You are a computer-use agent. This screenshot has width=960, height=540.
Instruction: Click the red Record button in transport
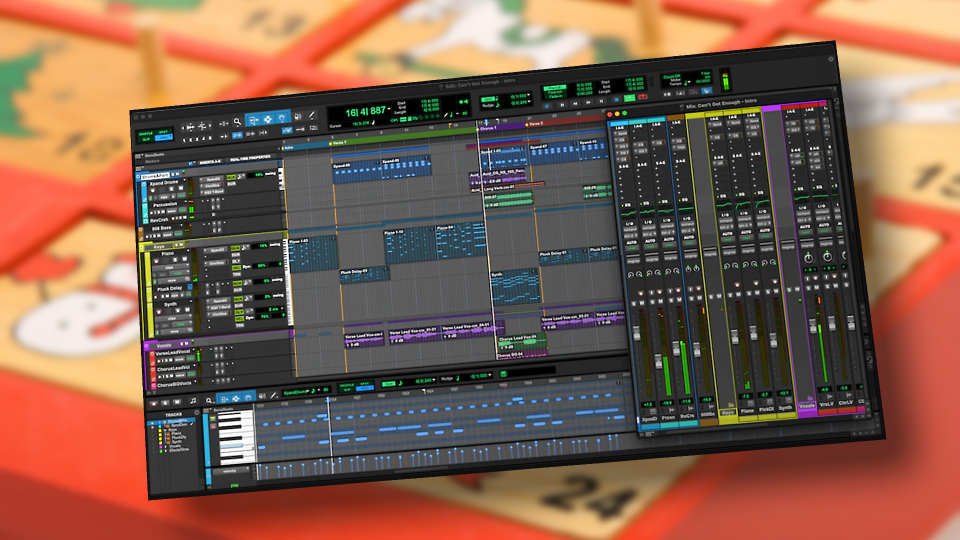(x=642, y=97)
